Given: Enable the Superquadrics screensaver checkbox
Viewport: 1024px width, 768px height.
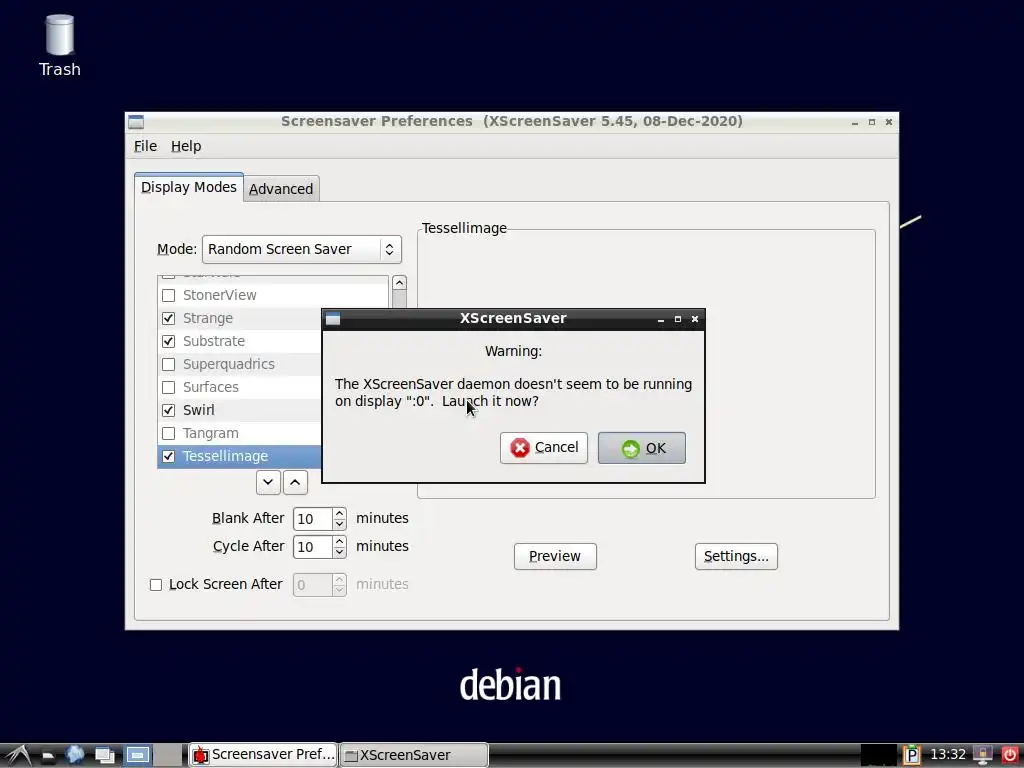Looking at the screenshot, I should click(x=168, y=364).
